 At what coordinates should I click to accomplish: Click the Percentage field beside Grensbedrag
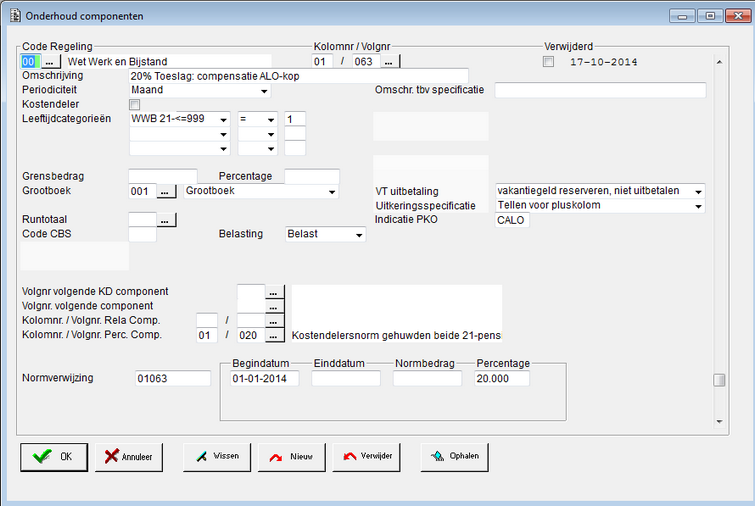click(312, 177)
